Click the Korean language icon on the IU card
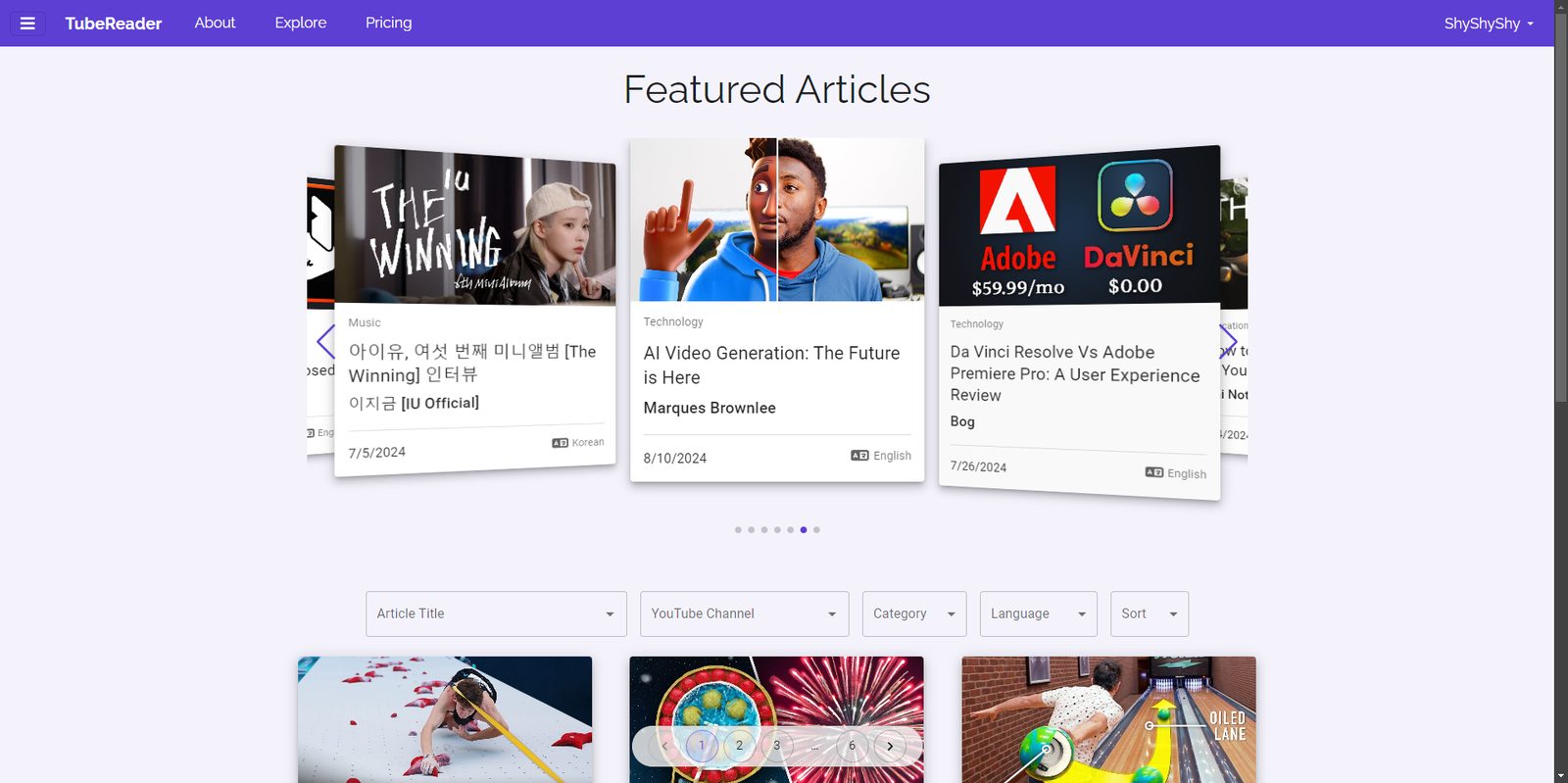 (x=560, y=443)
